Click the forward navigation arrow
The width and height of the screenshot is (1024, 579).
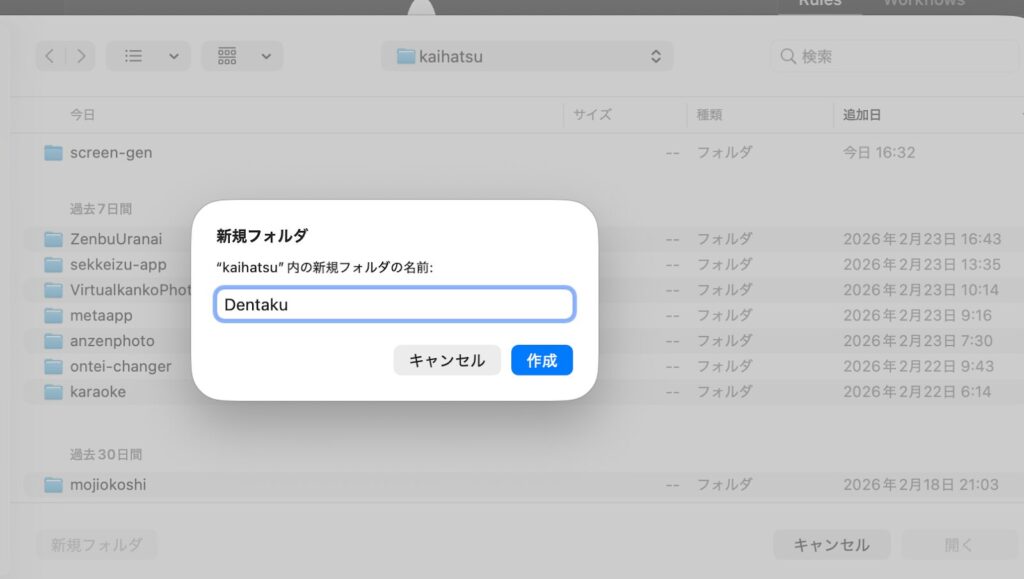pyautogui.click(x=81, y=56)
